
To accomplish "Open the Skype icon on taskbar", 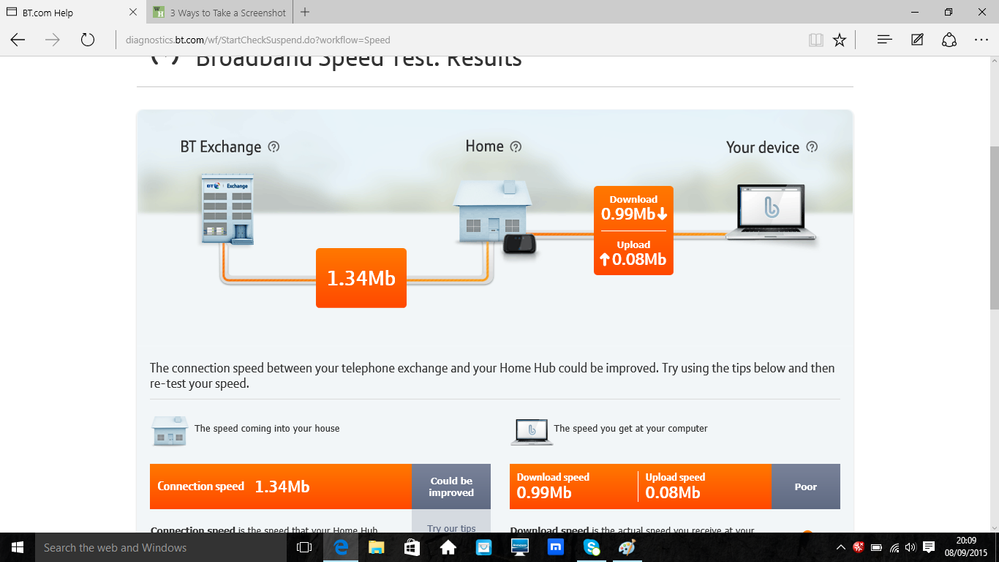I will tap(591, 547).
